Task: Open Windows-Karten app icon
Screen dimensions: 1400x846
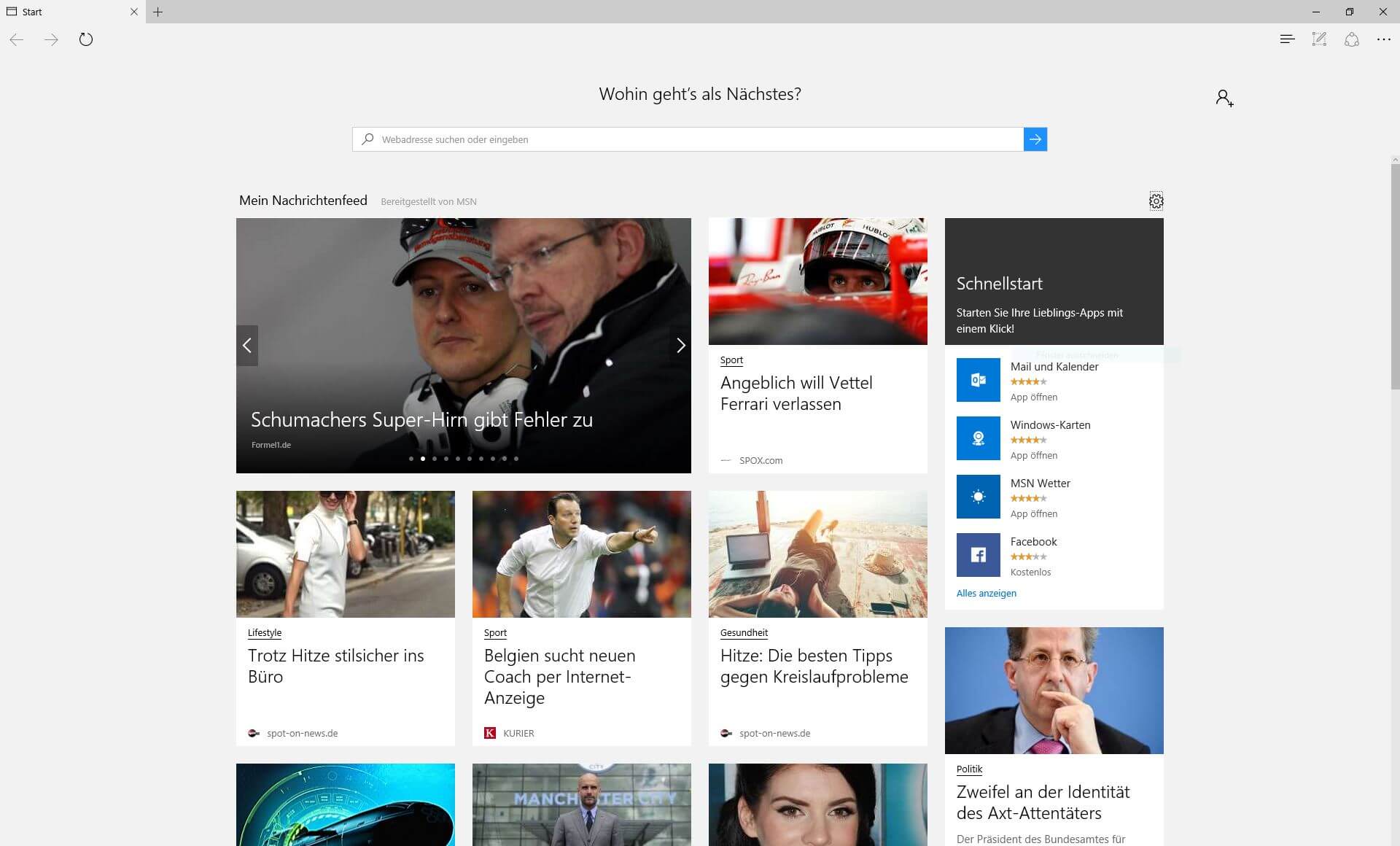Action: point(979,438)
